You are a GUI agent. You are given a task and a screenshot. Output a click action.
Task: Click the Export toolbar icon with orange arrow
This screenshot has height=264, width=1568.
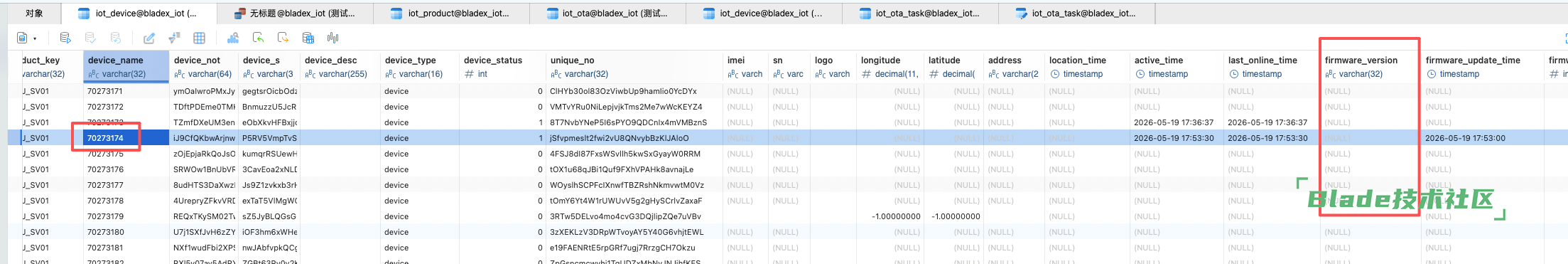coord(283,38)
